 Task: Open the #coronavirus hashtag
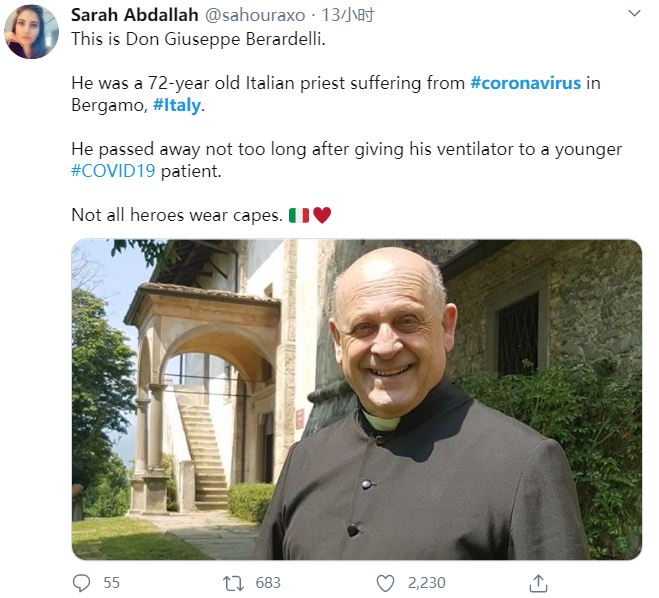coord(525,83)
